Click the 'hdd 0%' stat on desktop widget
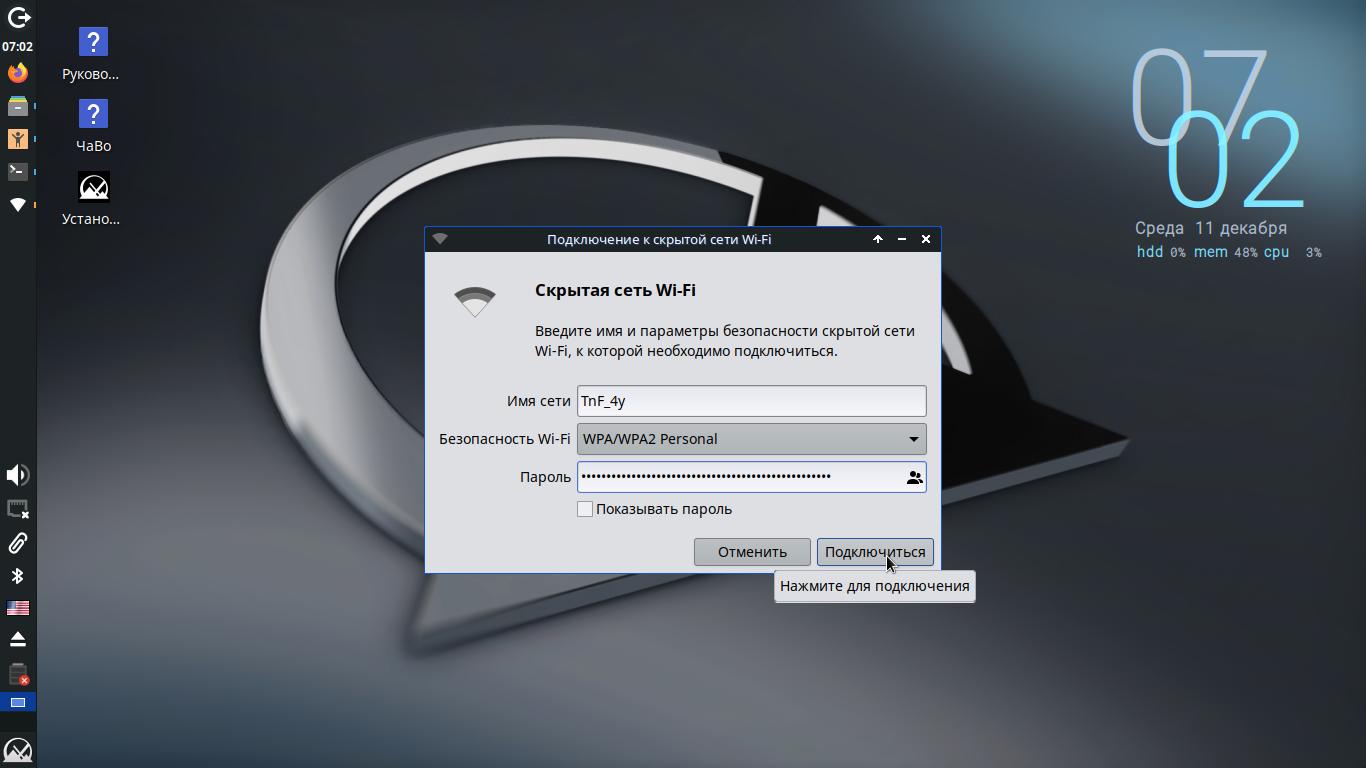The image size is (1366, 768). coord(1161,252)
